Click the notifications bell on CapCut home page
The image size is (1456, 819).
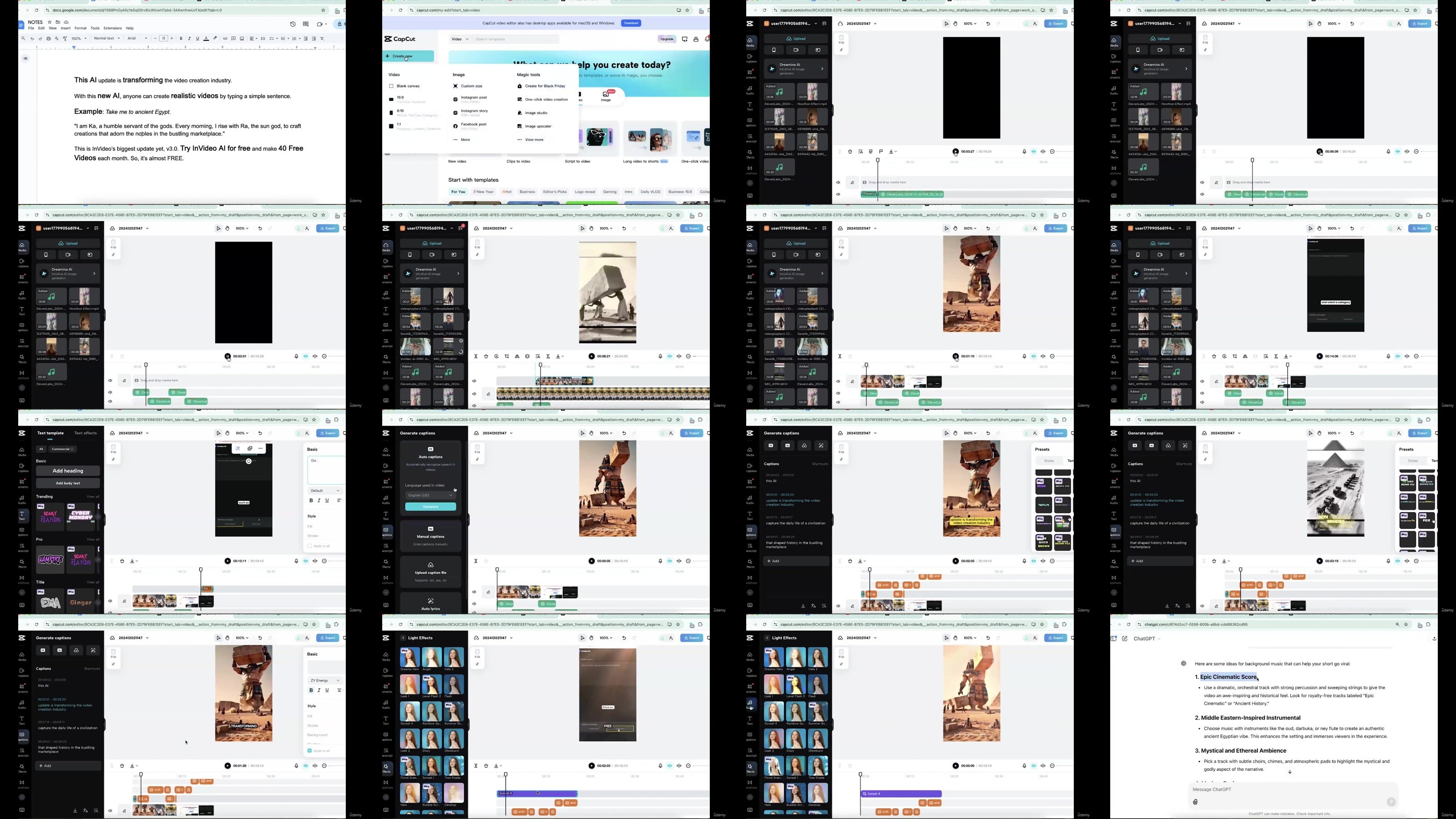click(x=707, y=39)
